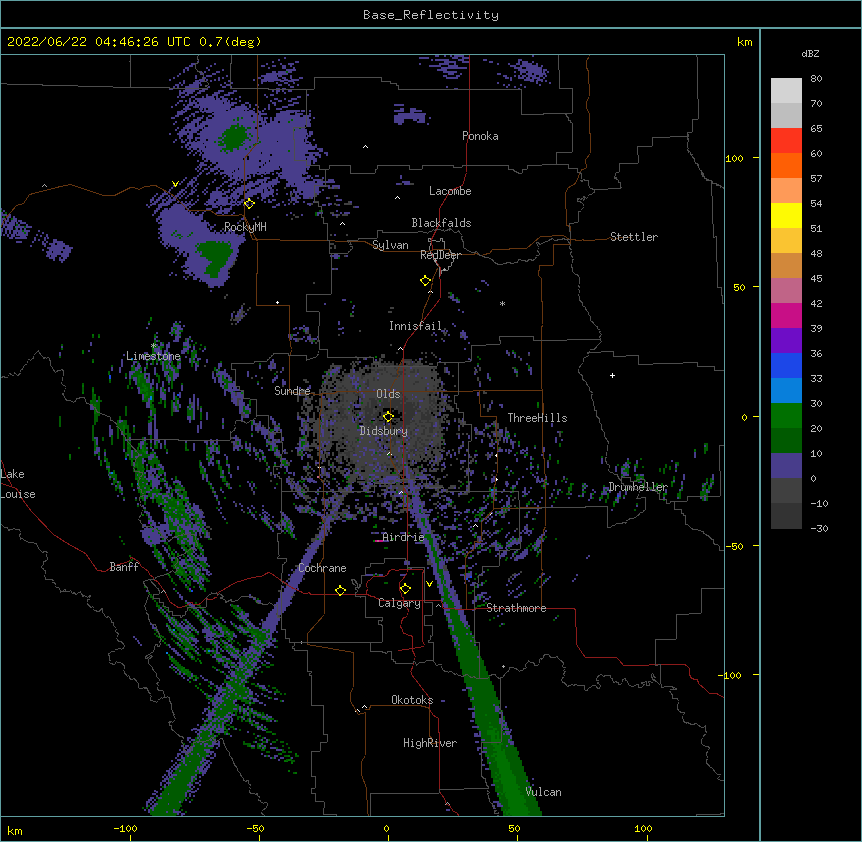The image size is (862, 842).
Task: Click the white plus marker north of Drumheller
Action: pos(612,375)
